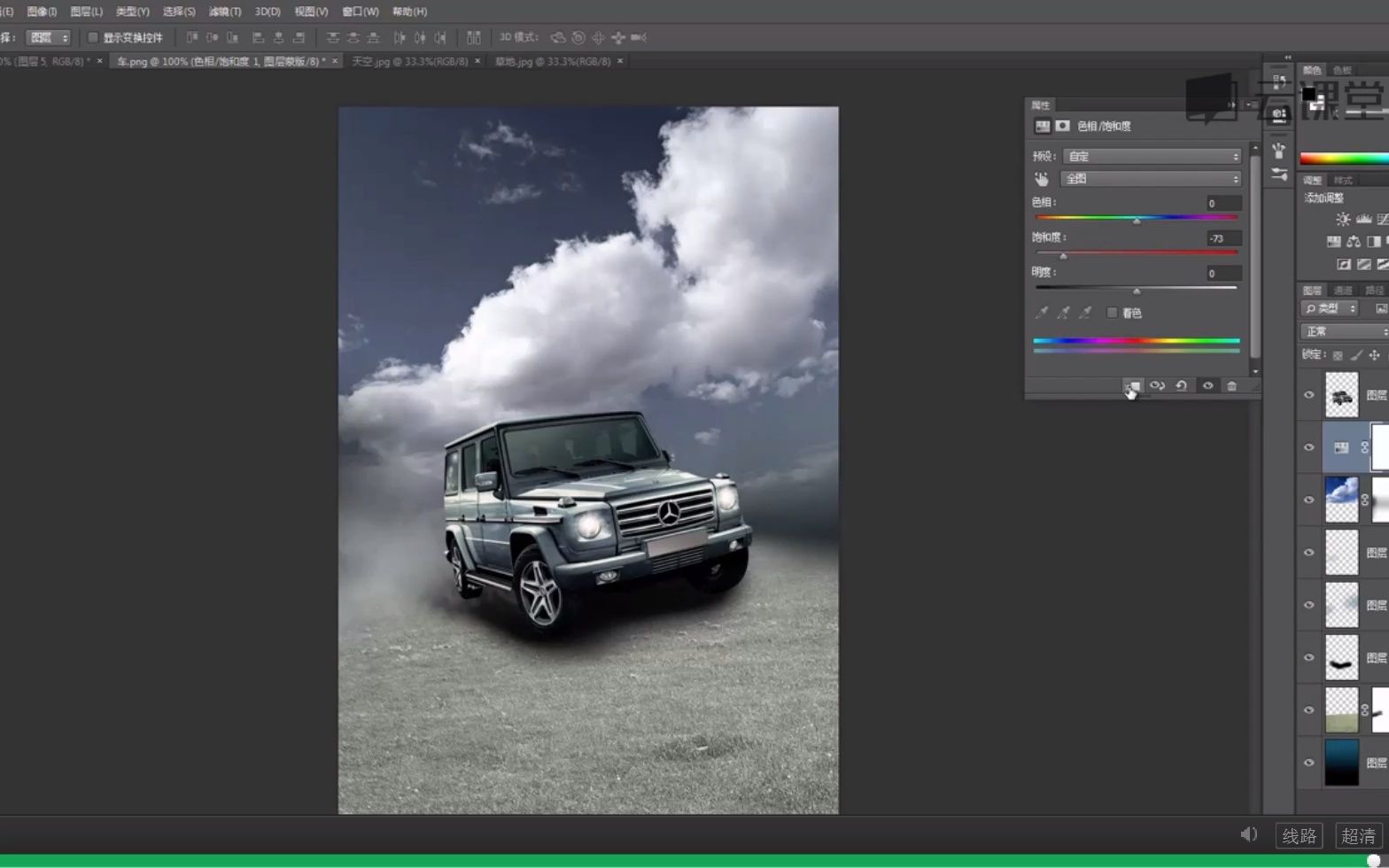Open the 图层(L) menu

(86, 12)
